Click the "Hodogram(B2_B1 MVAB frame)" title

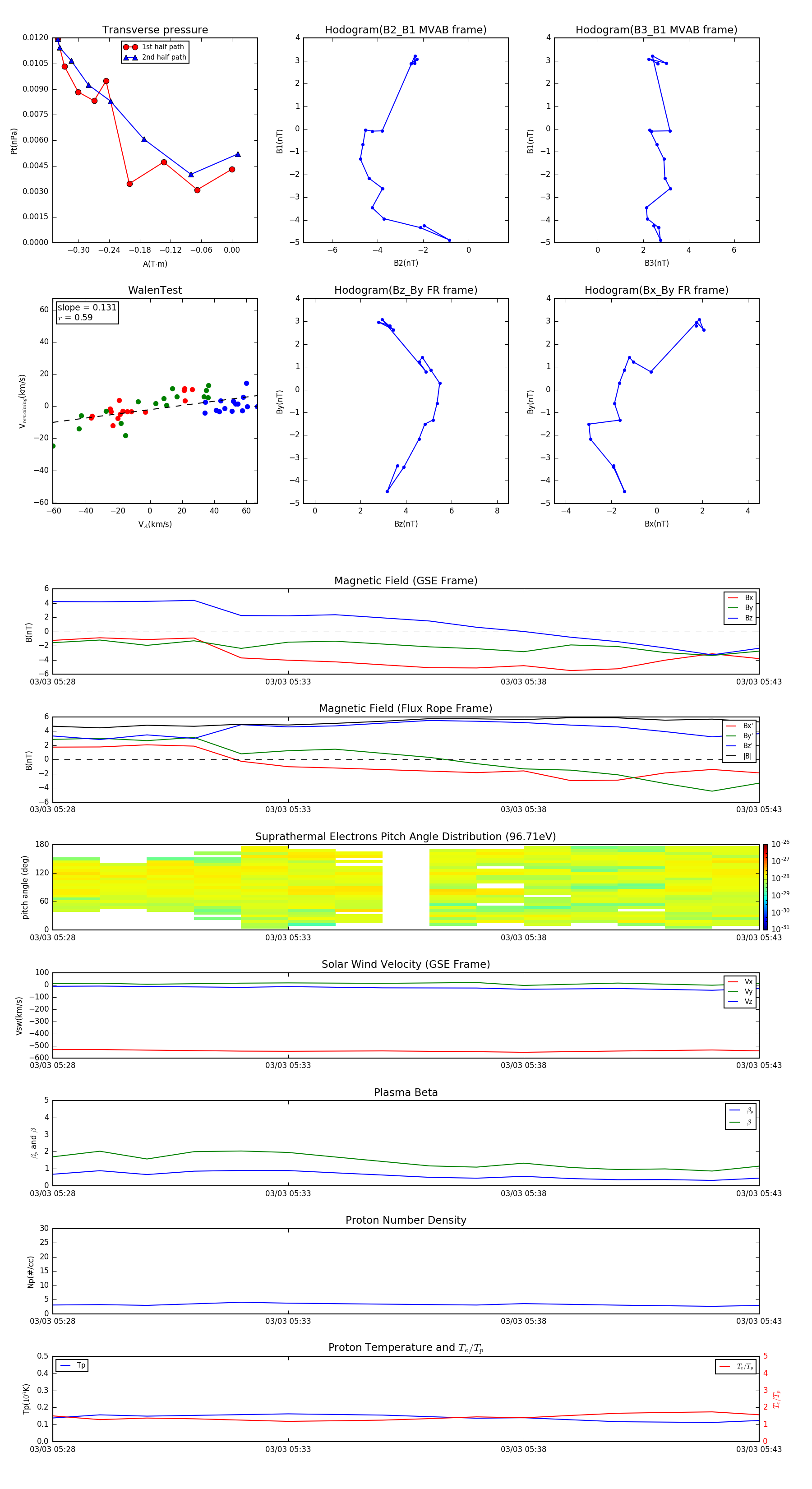[x=406, y=30]
